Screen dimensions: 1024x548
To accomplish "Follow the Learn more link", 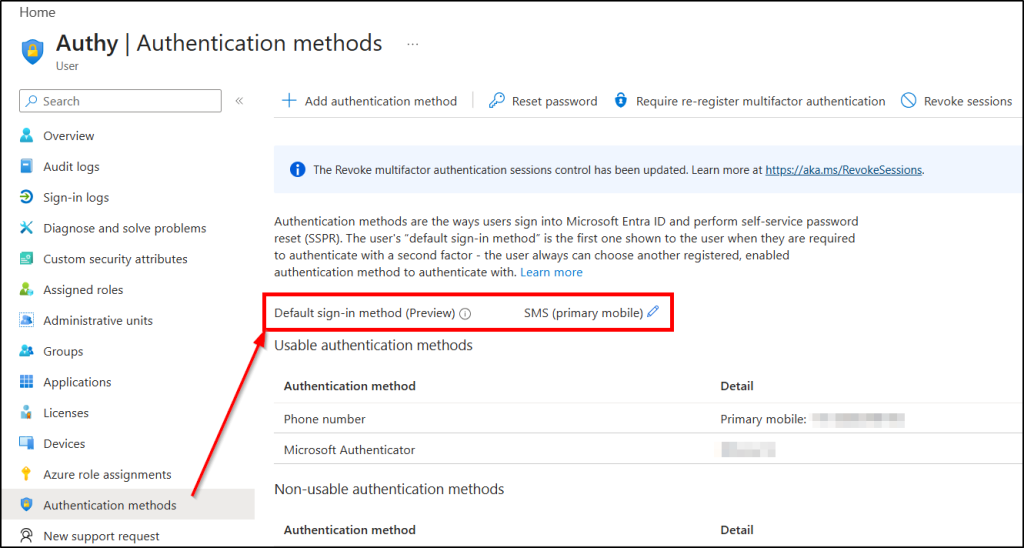I will tap(551, 272).
